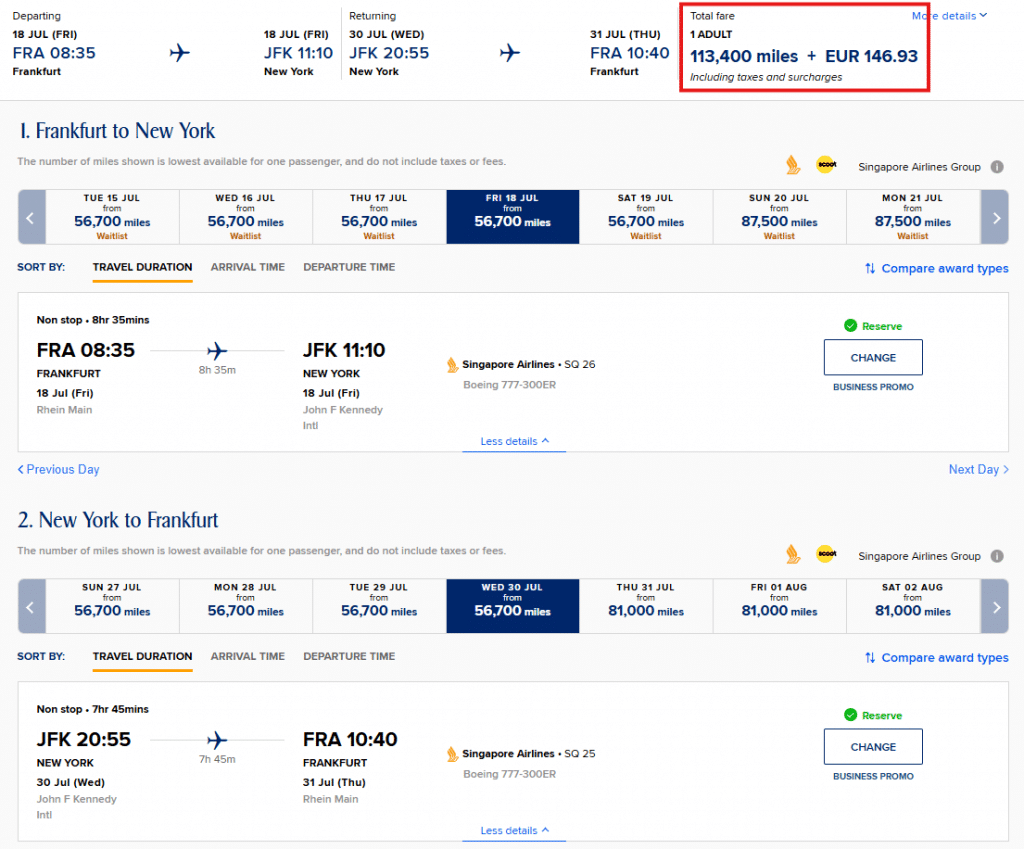Expand More details for total fare

(949, 16)
